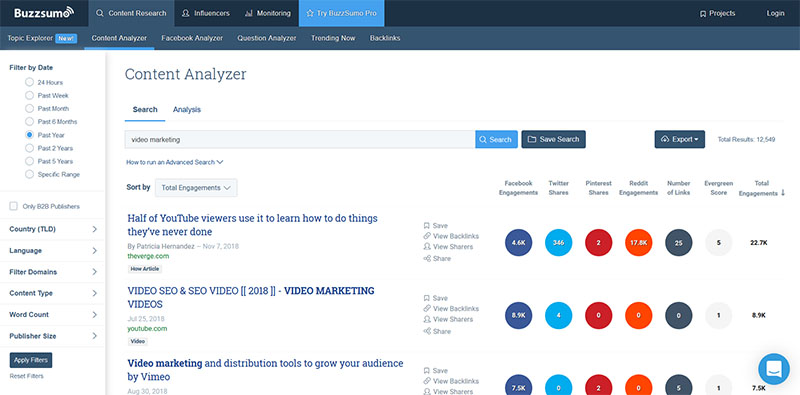Switch to the Analysis tab
This screenshot has width=800, height=395.
point(187,110)
